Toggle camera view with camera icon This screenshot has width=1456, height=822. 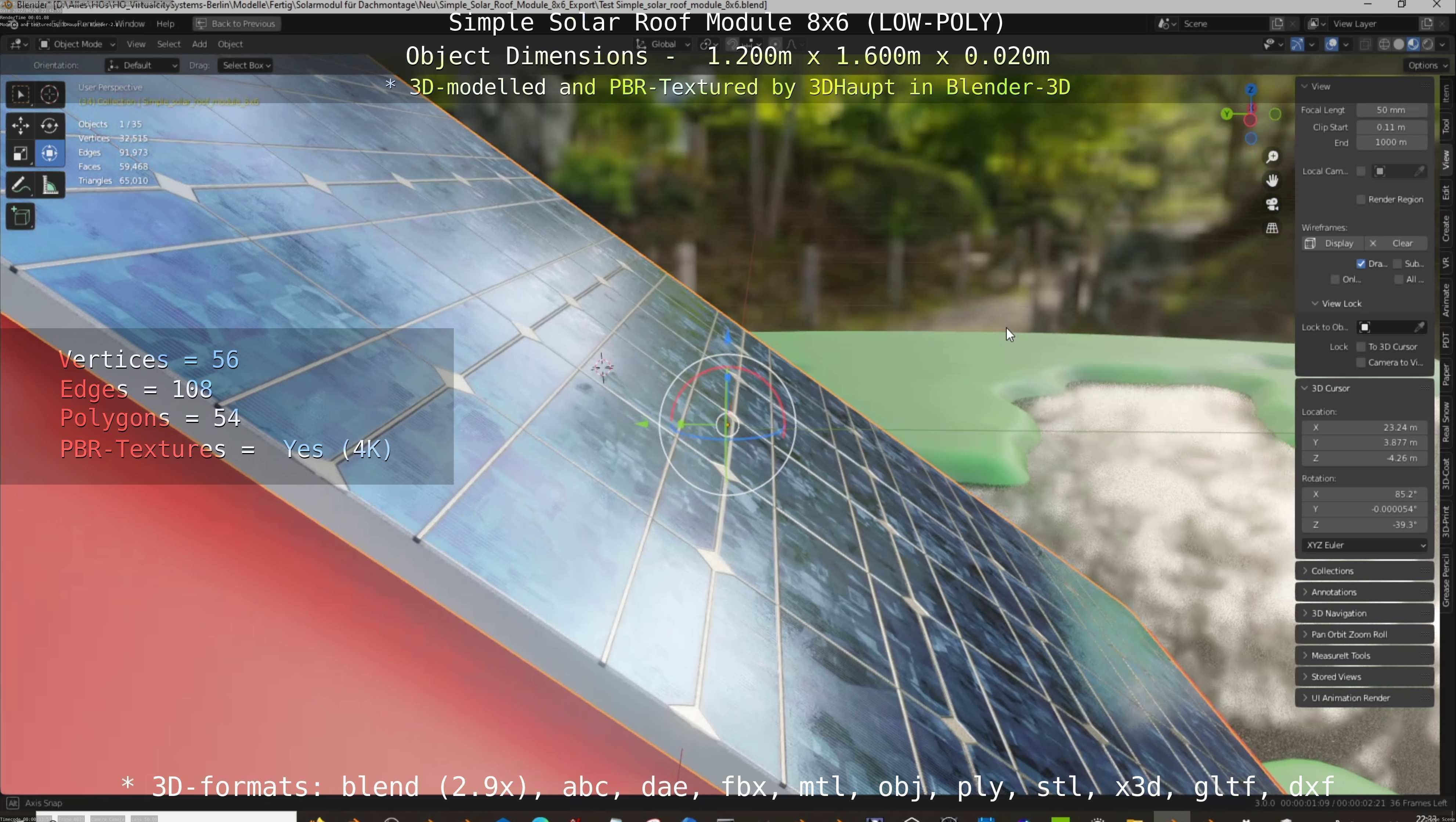(x=1272, y=204)
